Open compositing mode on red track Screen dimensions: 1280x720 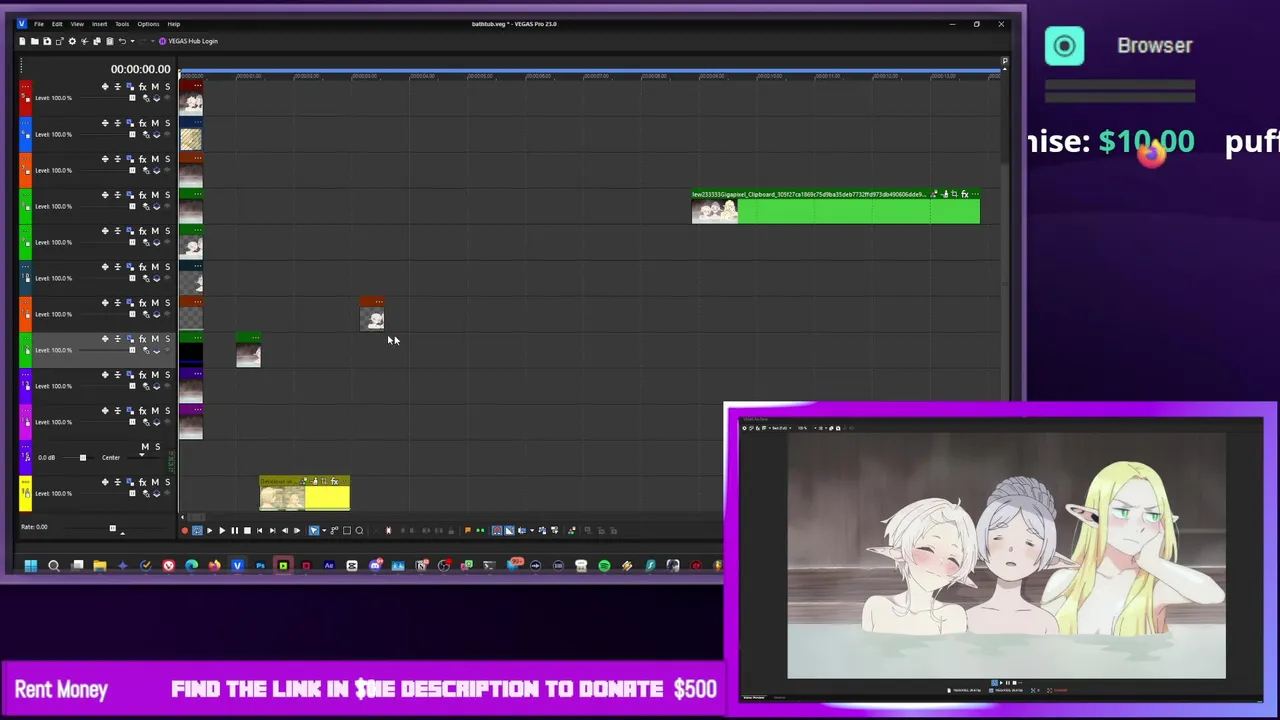click(156, 98)
